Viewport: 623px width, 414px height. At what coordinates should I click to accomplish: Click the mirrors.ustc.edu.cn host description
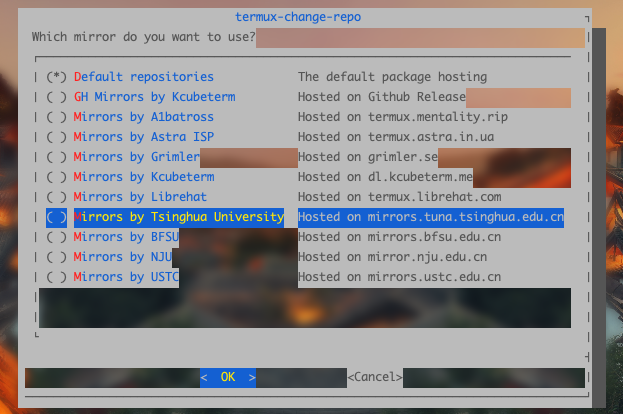(399, 277)
